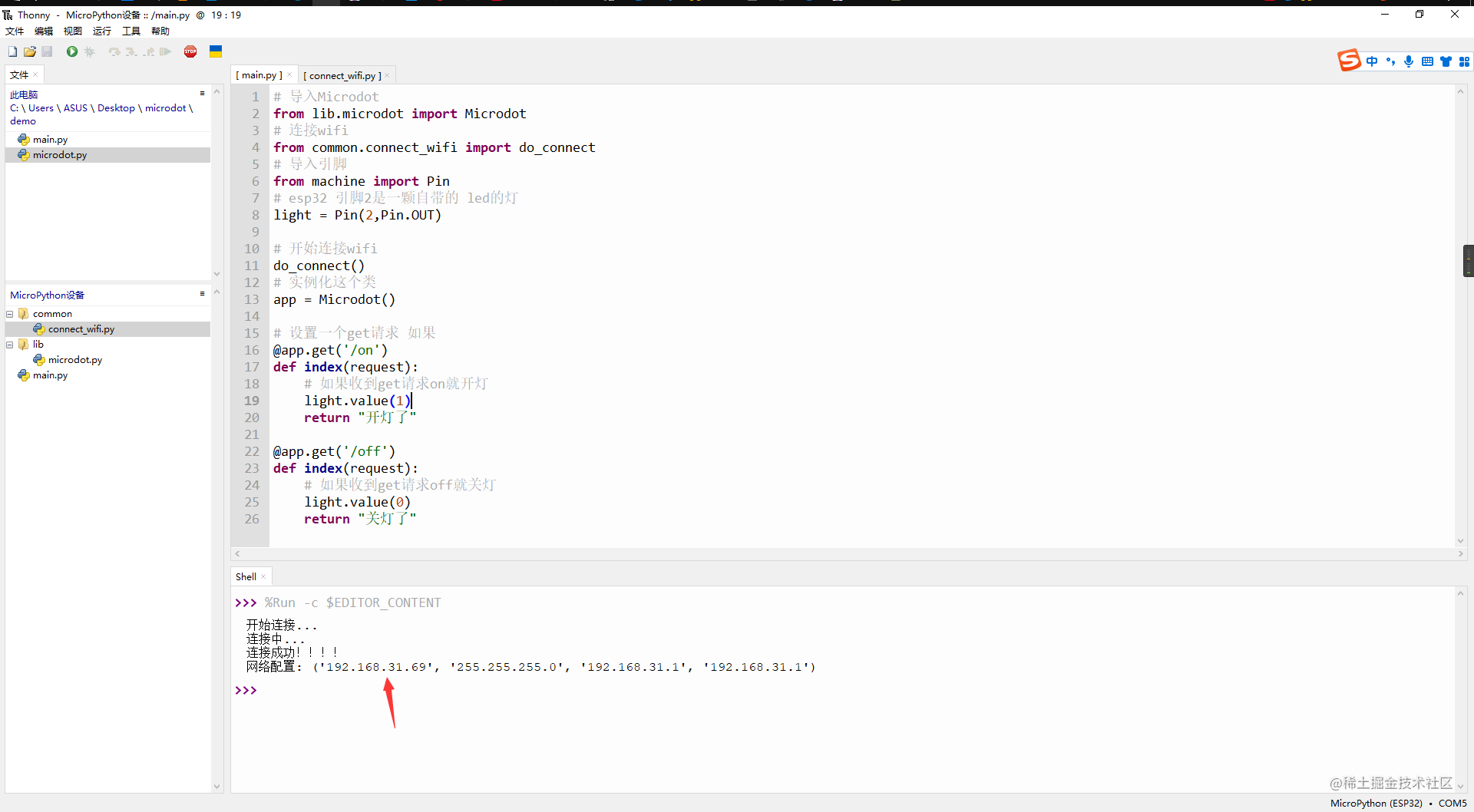
Task: Open the 运行 (Run) menu
Action: tap(101, 31)
